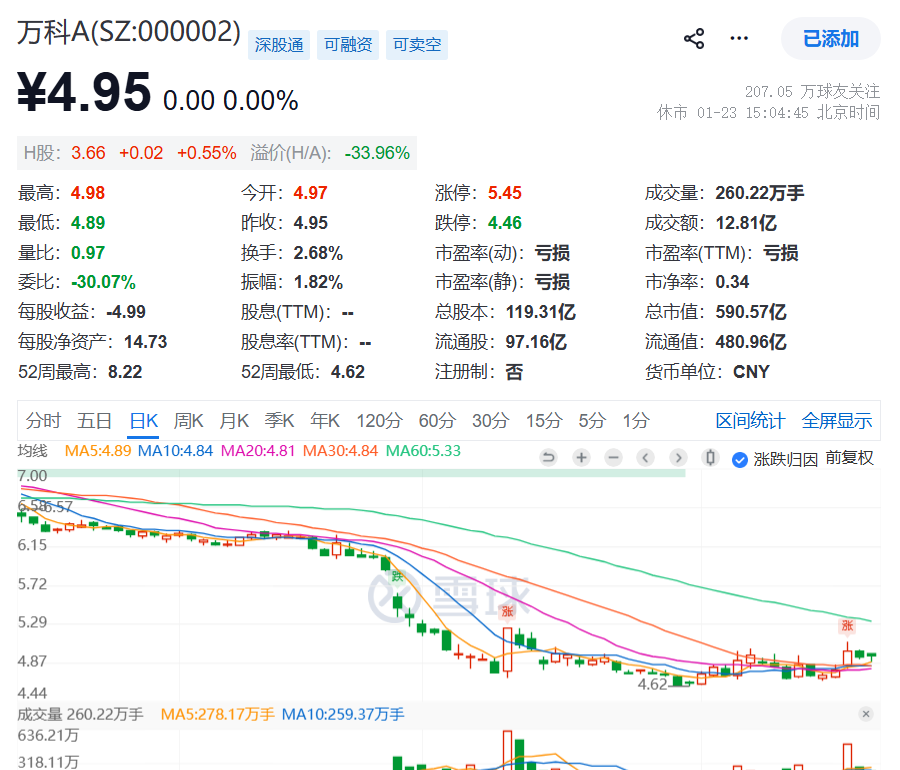Open the 前复权 adjustment dropdown
Viewport: 900px width, 770px height.
[849, 458]
